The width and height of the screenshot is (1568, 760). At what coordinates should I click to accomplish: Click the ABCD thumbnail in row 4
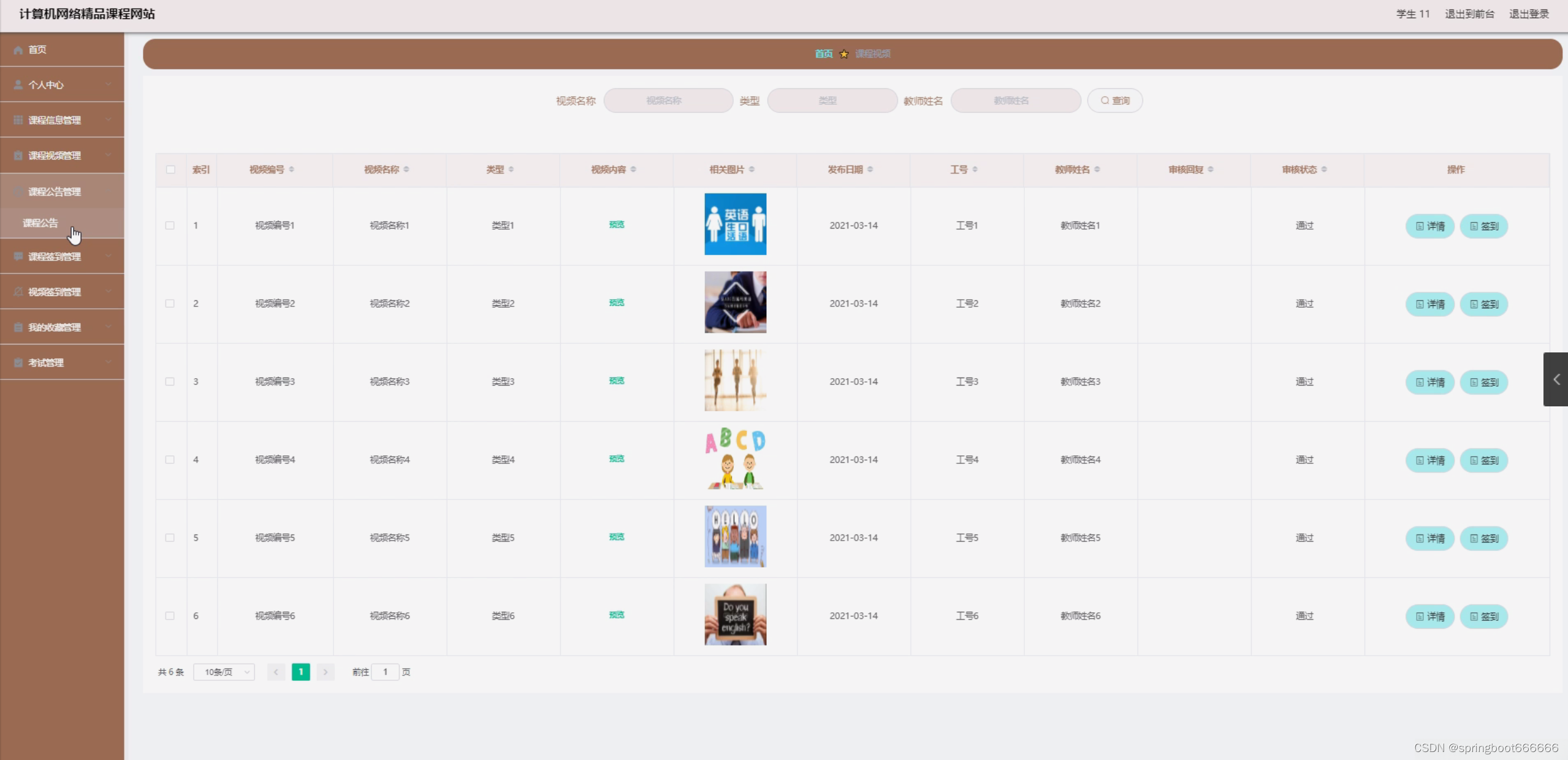click(735, 458)
